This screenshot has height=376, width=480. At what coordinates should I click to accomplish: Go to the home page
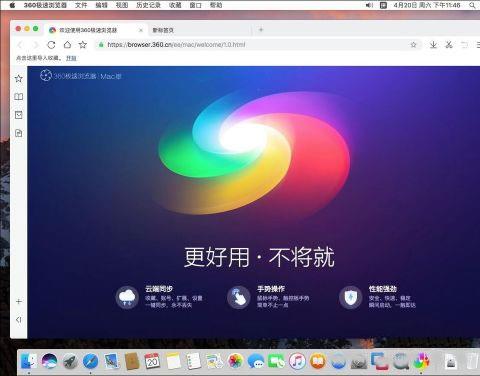click(67, 45)
